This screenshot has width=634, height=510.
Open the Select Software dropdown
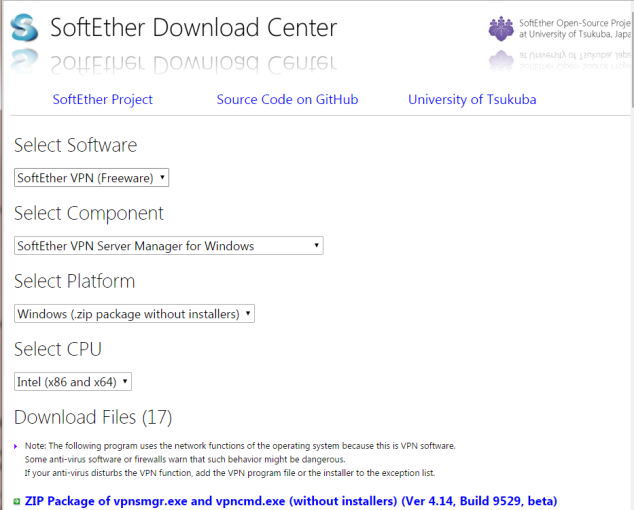(91, 178)
